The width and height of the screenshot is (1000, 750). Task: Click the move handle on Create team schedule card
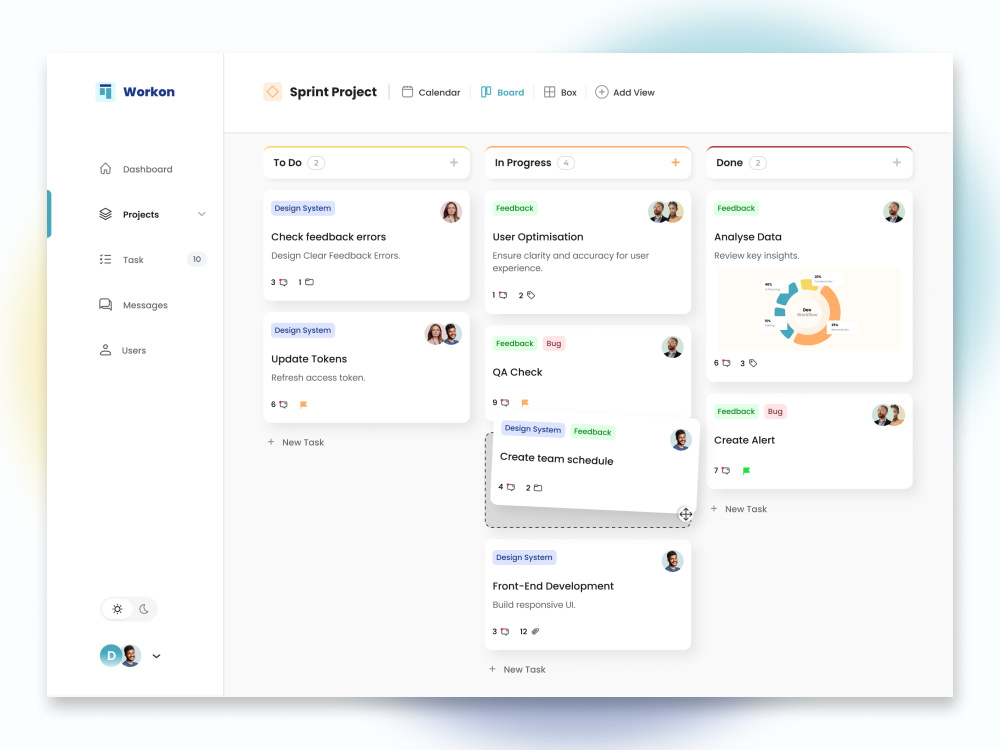[x=685, y=513]
